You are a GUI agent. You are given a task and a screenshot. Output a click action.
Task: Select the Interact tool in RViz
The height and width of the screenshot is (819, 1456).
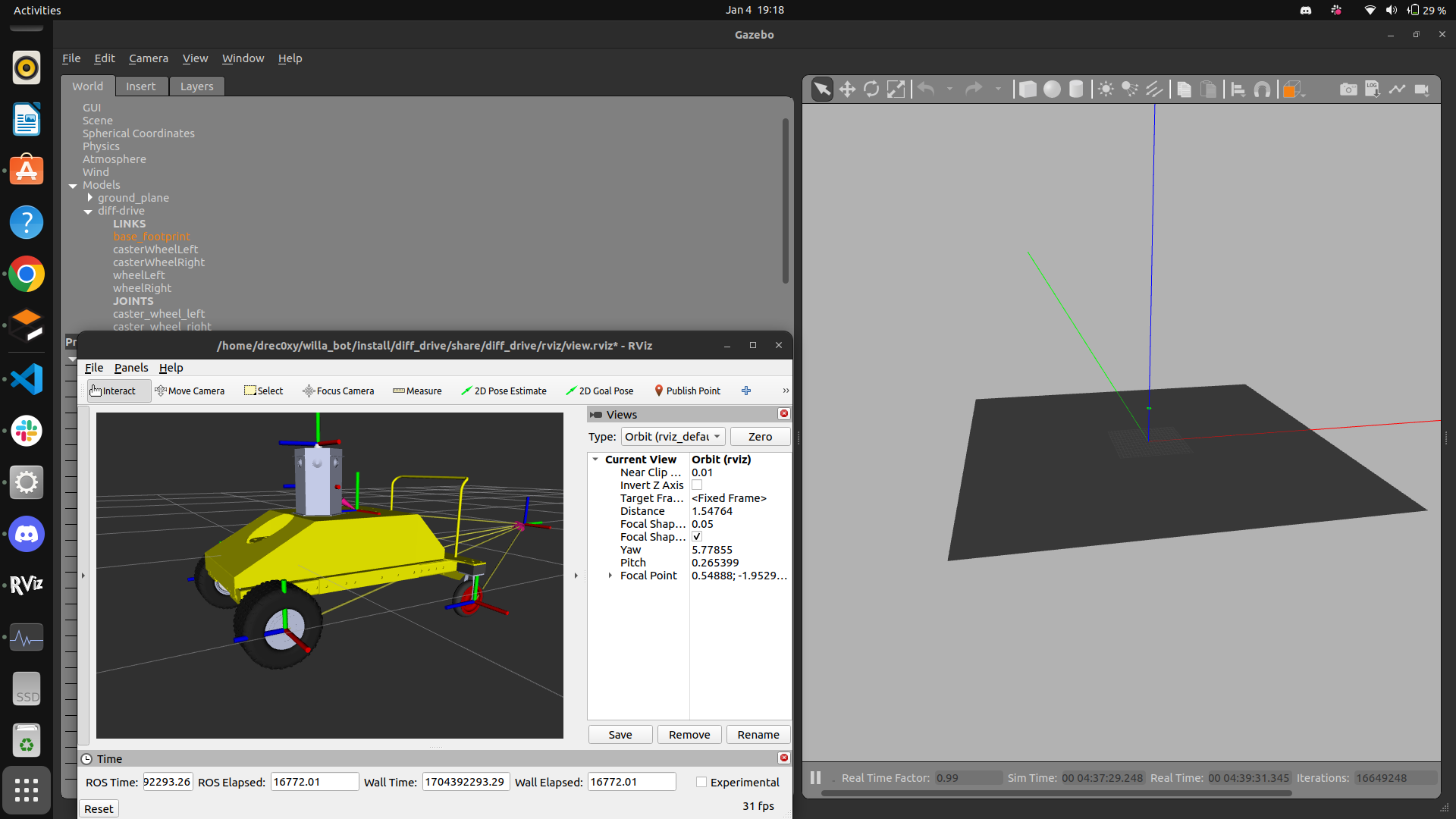click(x=113, y=390)
